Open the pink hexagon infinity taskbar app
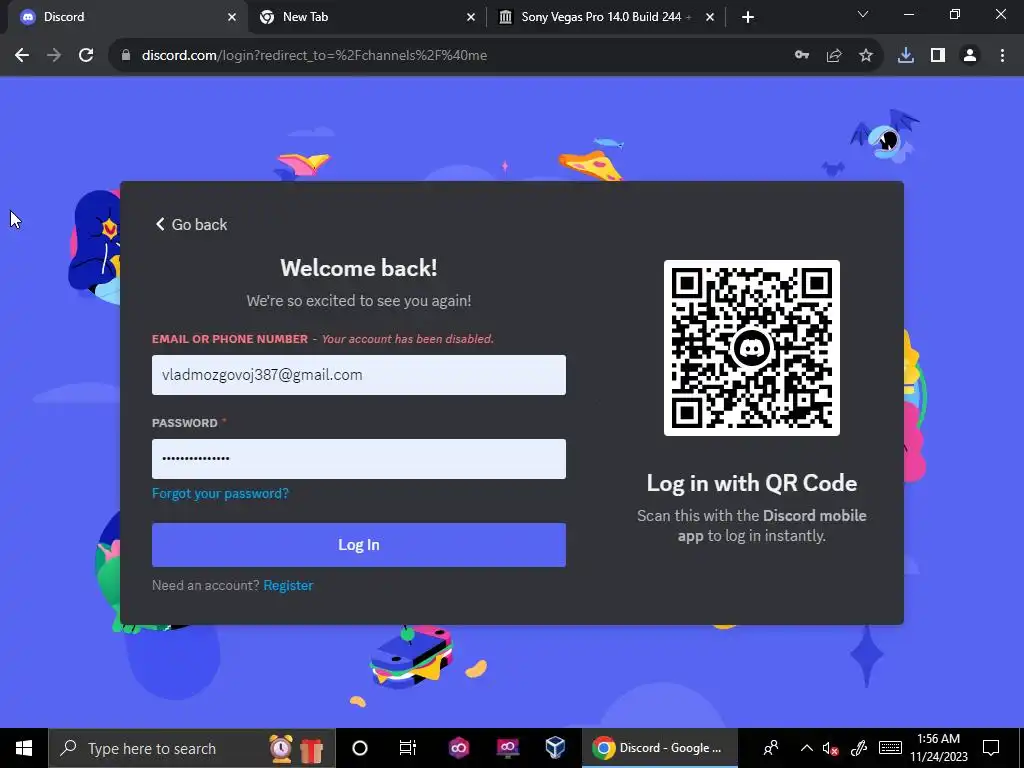Screen dimensions: 1024x768 point(459,748)
